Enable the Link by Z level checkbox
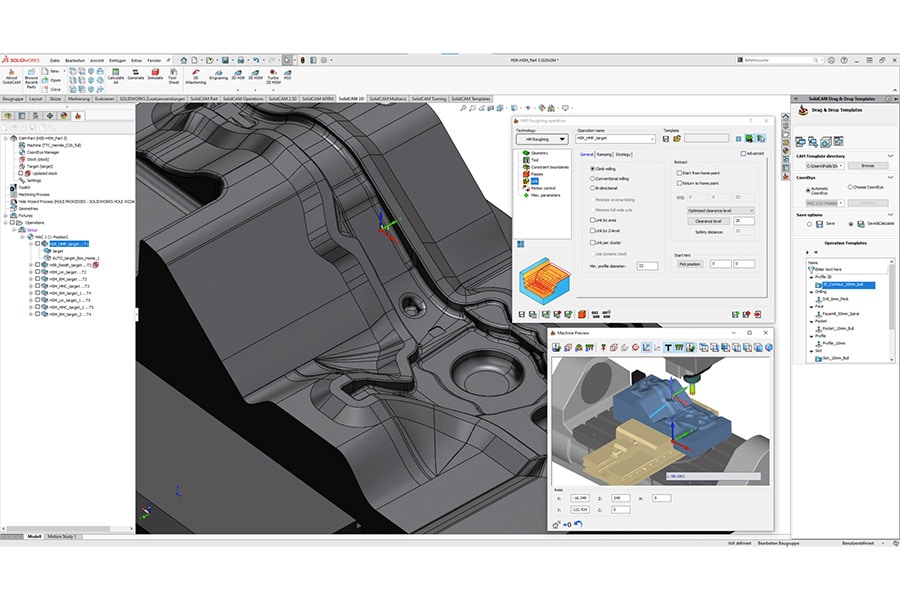Screen dimensions: 900x600 tap(592, 230)
